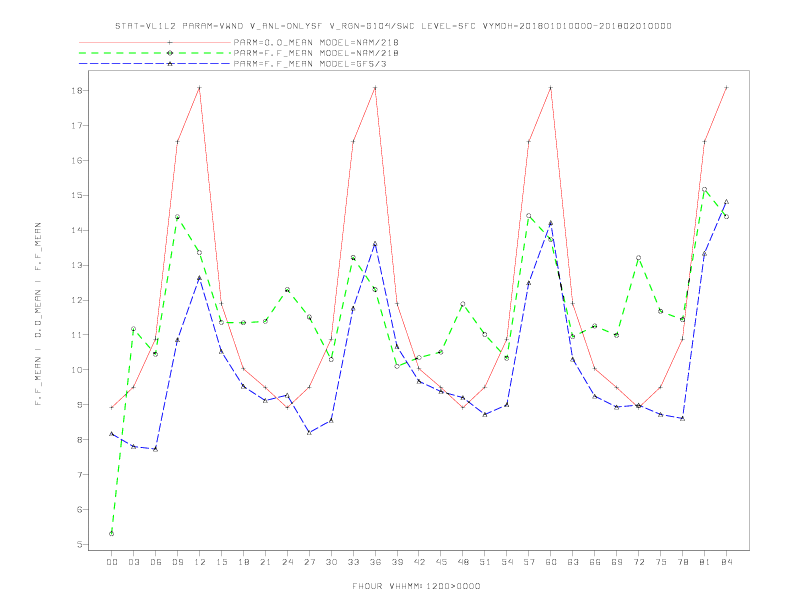Image resolution: width=792 pixels, height=612 pixels.
Task: Click x-axis tick label 39
Action: pos(397,562)
